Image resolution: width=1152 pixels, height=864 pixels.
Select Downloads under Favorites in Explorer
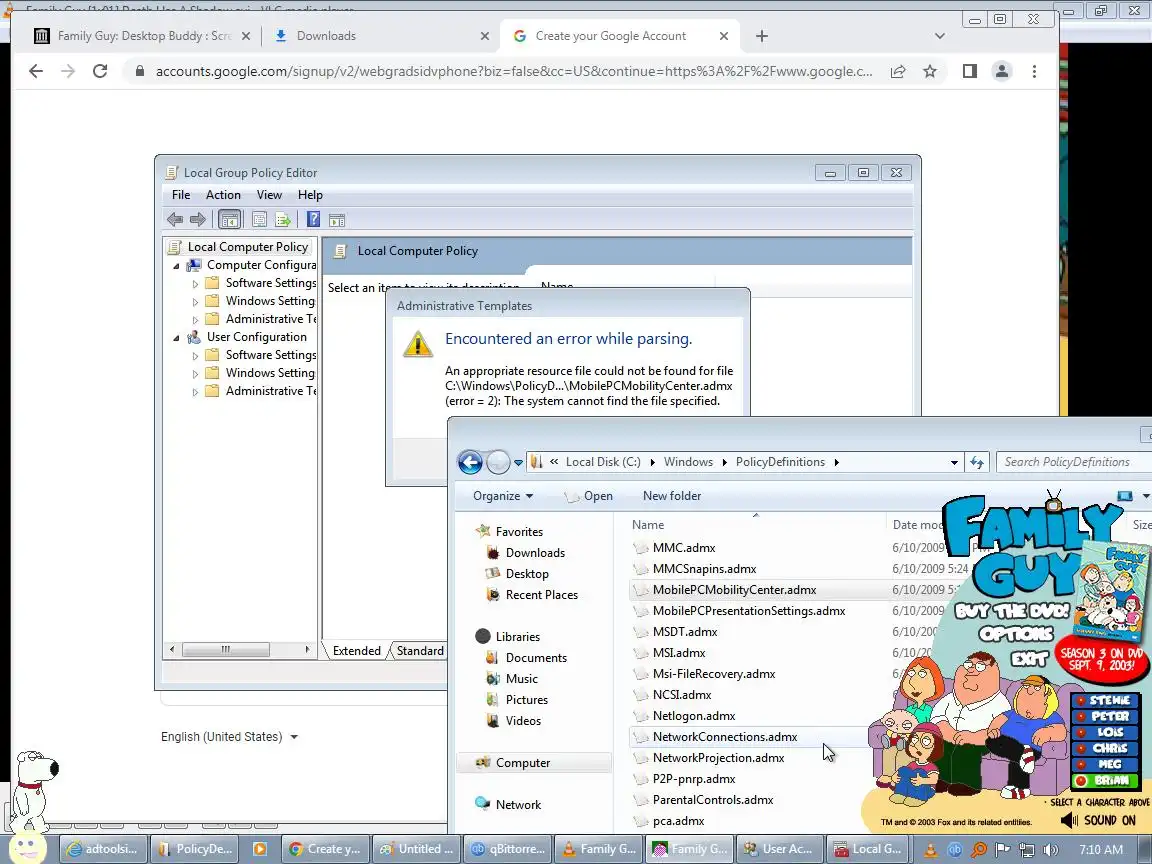(x=535, y=552)
